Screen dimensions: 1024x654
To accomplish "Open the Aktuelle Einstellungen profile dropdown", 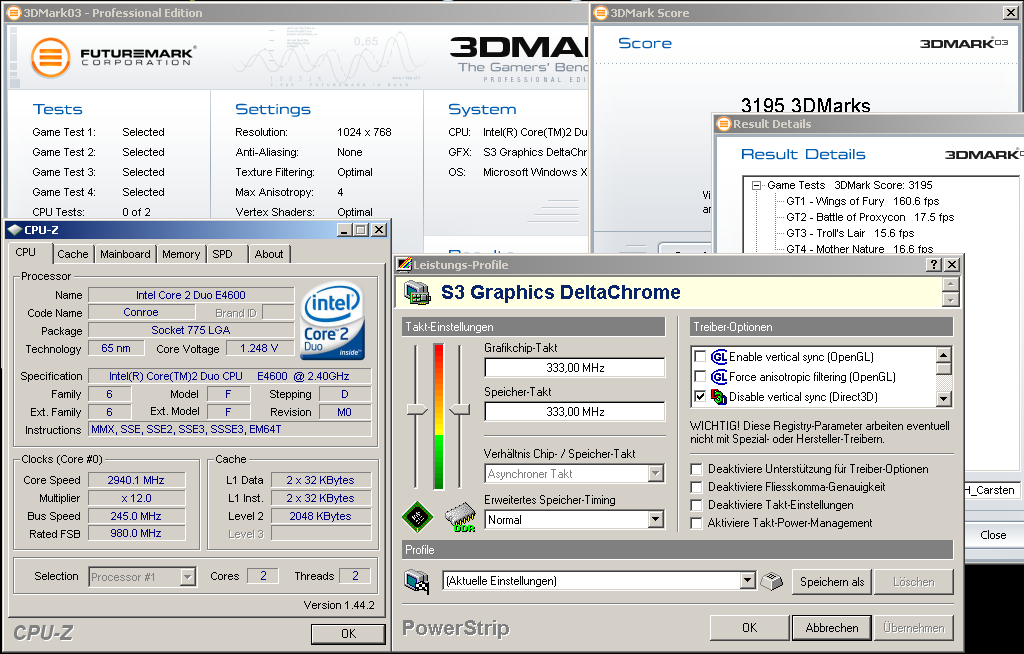I will [x=748, y=581].
